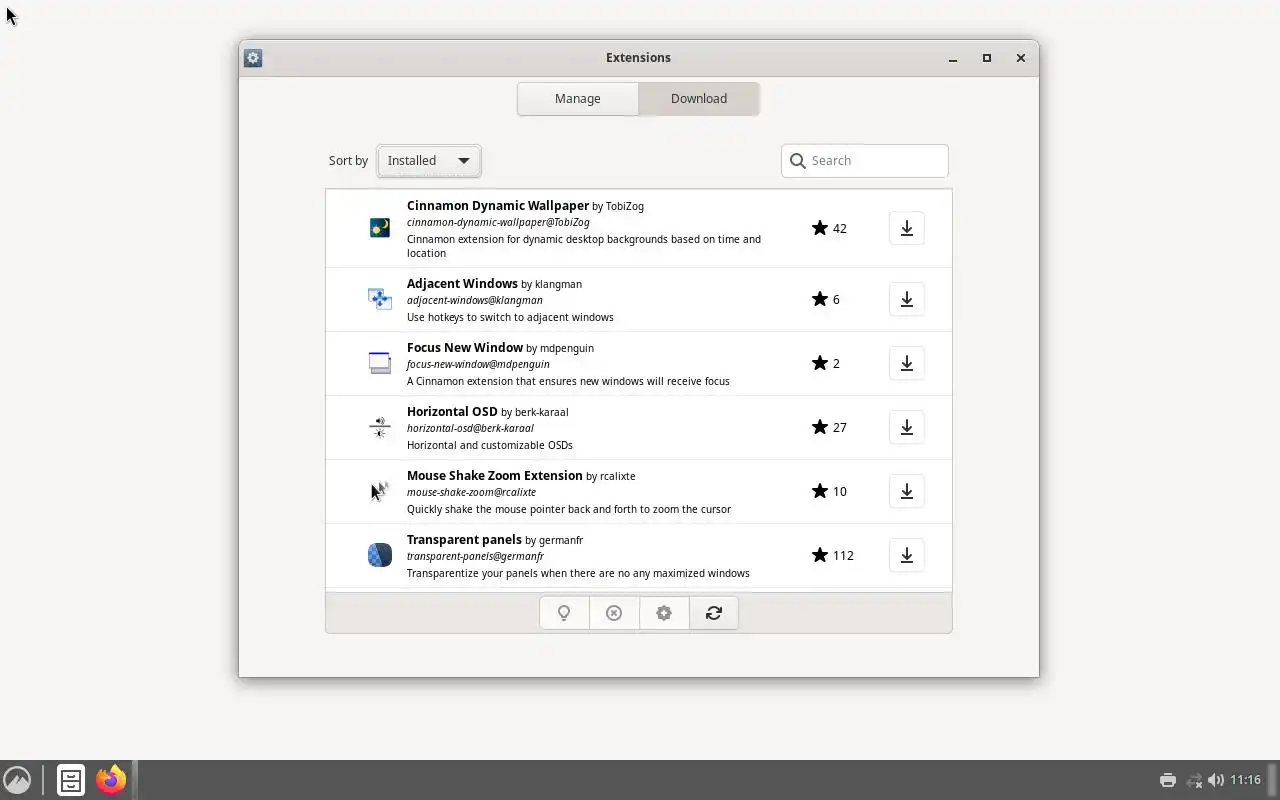Select the Cinnamon Dynamic Wallpaper title
This screenshot has width=1280, height=800.
(x=498, y=206)
